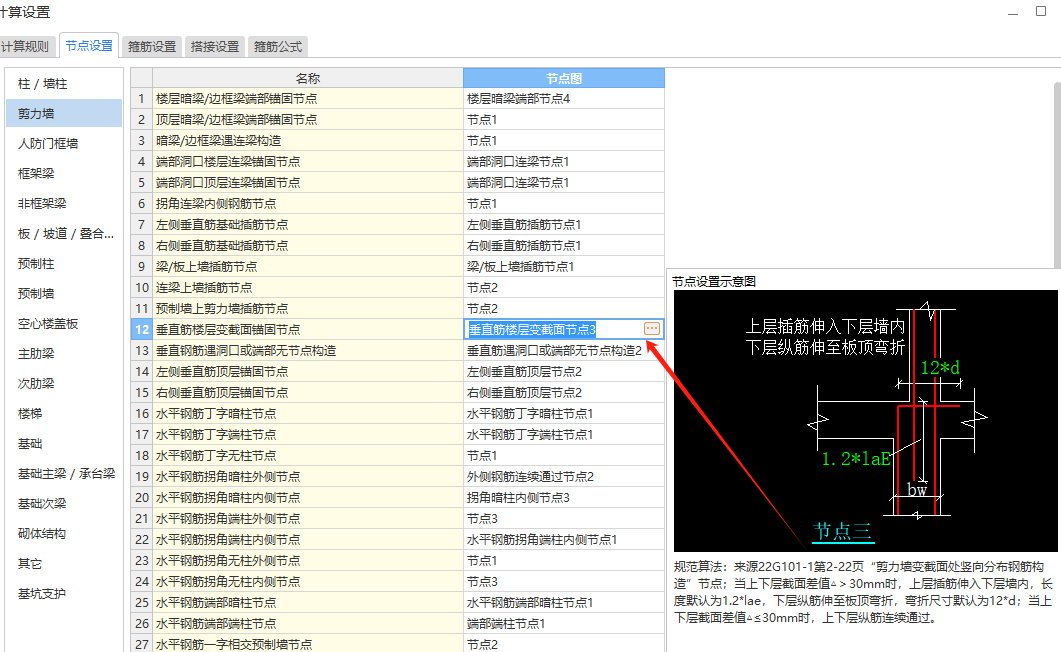1061x652 pixels.
Task: Click cell 水平钢筋丁字暗柱节点1
Action: pos(564,413)
